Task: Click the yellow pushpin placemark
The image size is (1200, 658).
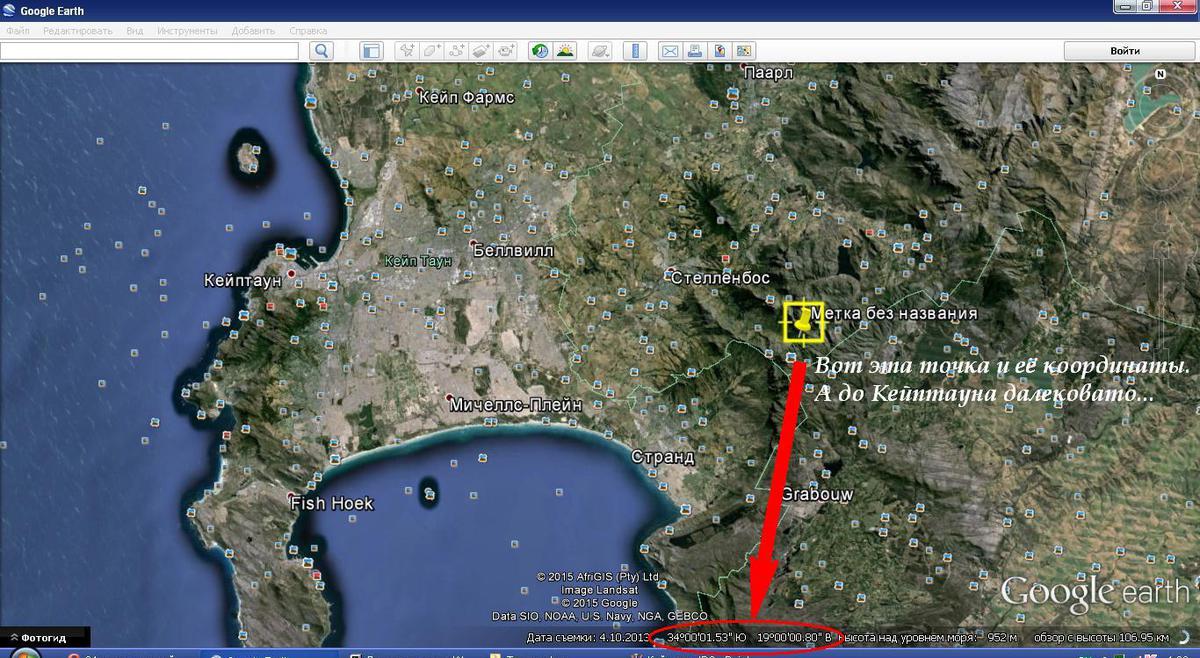Action: point(804,320)
